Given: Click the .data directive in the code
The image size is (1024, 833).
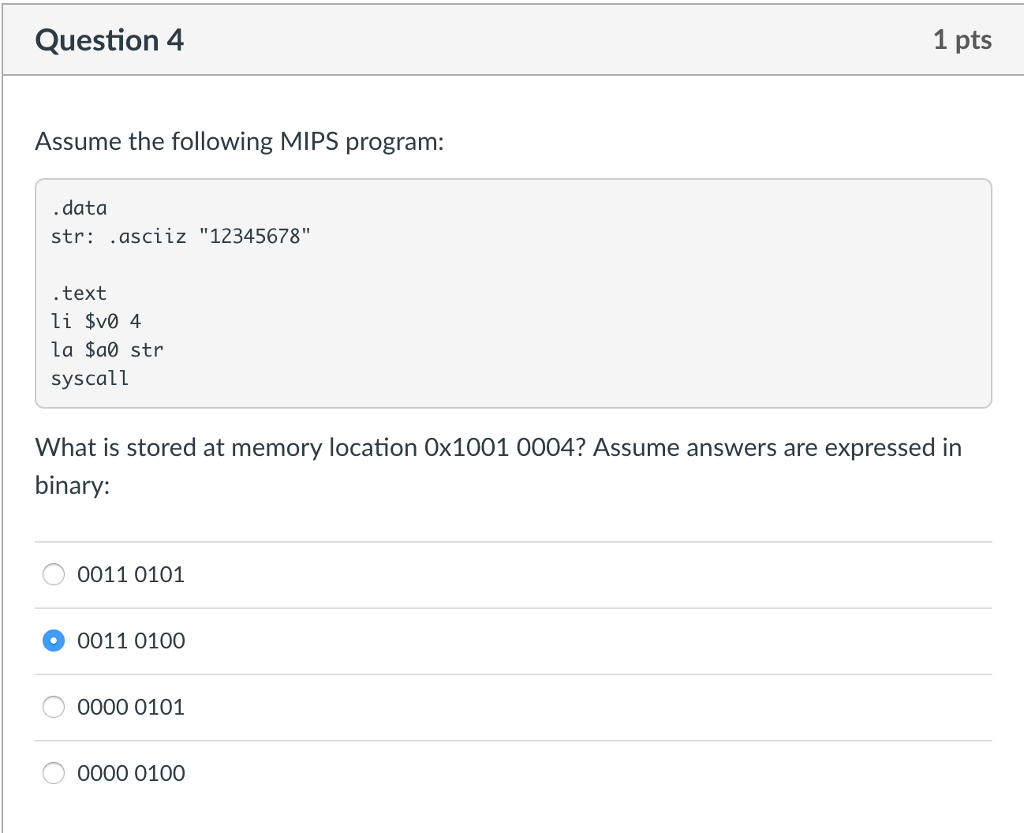Looking at the screenshot, I should 78,208.
